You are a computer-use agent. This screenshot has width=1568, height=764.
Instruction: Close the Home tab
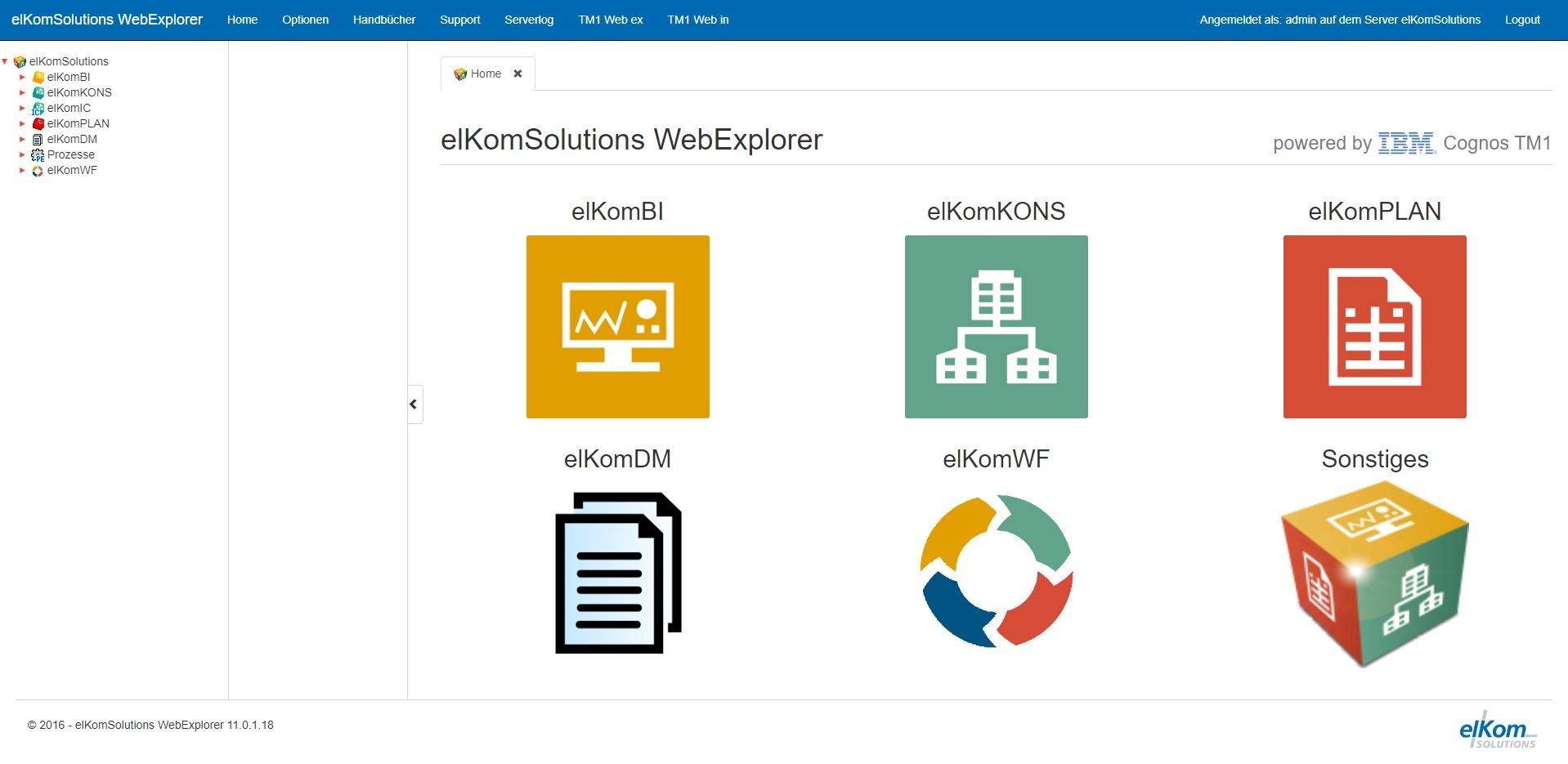click(x=517, y=74)
